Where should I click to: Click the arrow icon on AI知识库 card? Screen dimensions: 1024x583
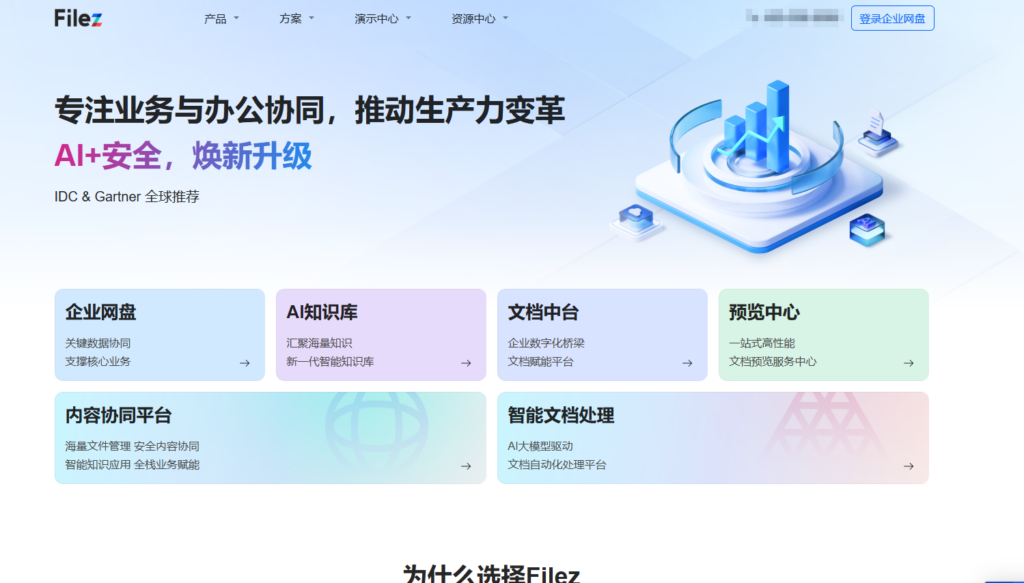(464, 365)
